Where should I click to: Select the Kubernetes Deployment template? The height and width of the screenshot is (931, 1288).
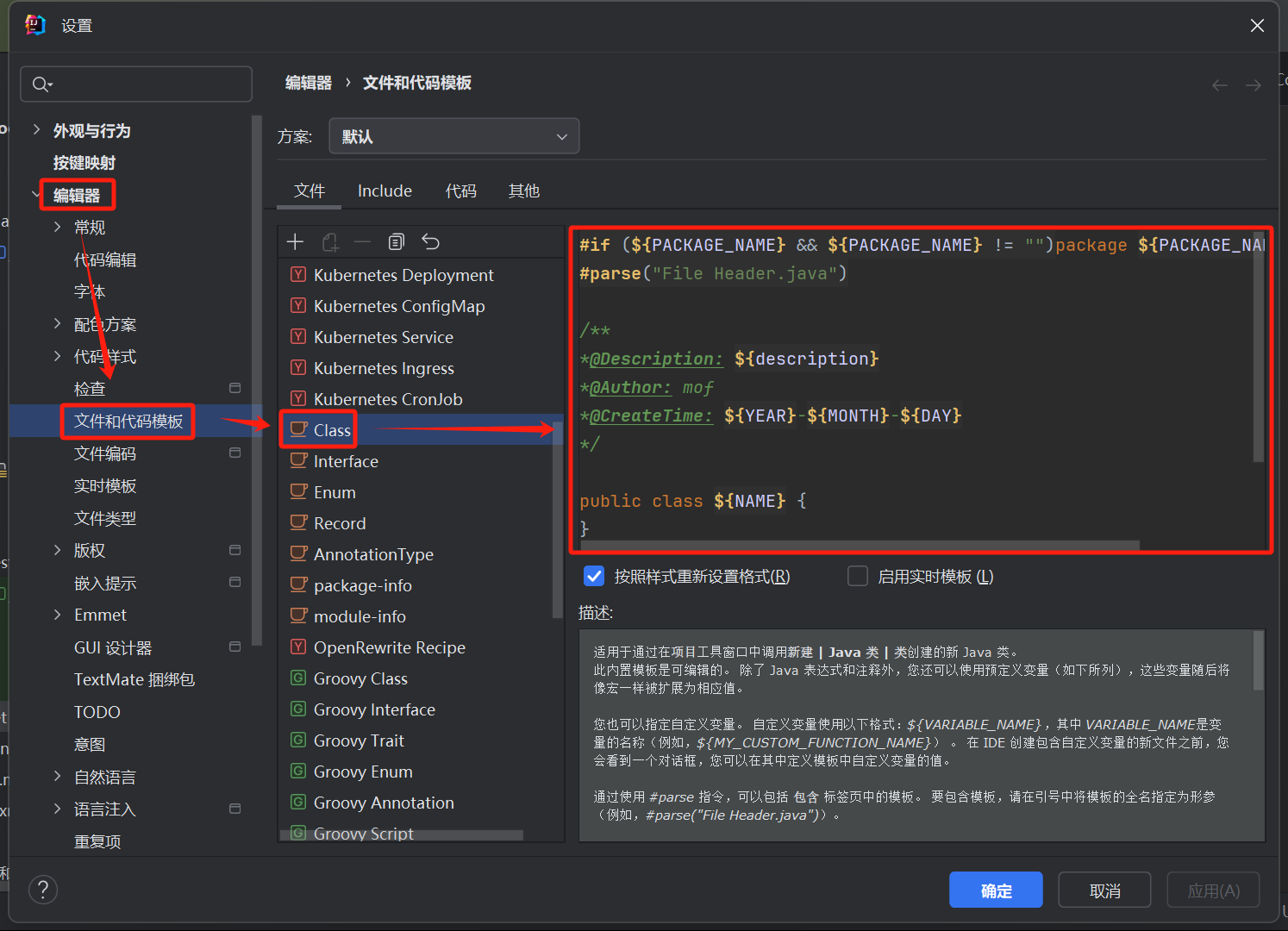(x=403, y=275)
